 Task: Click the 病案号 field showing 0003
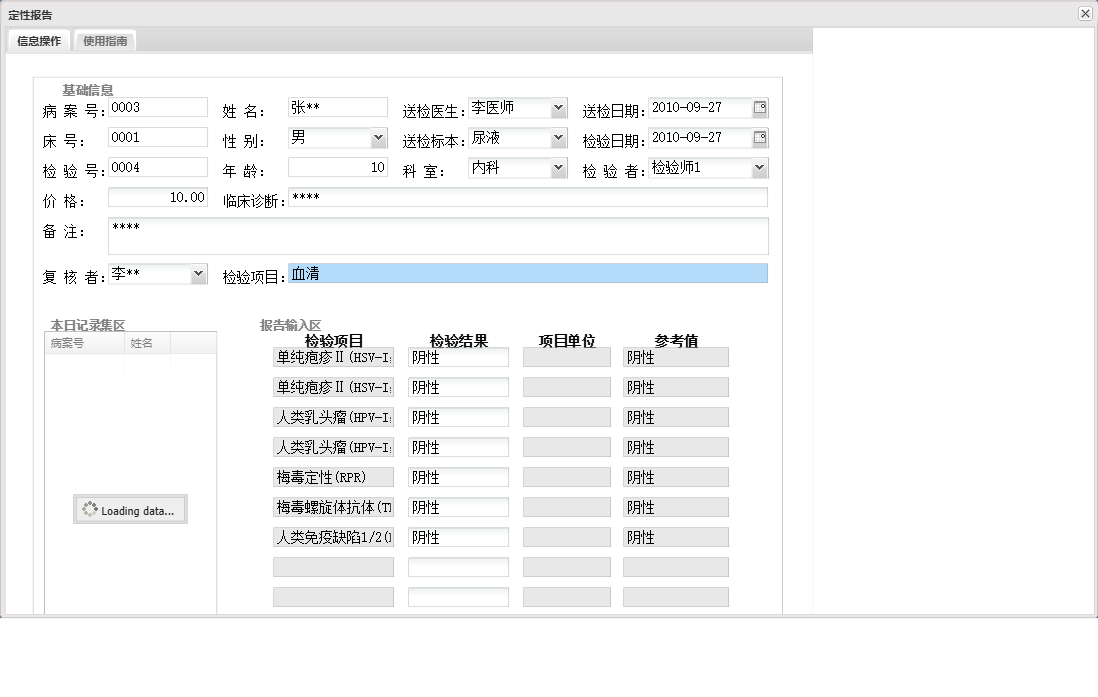tap(157, 107)
